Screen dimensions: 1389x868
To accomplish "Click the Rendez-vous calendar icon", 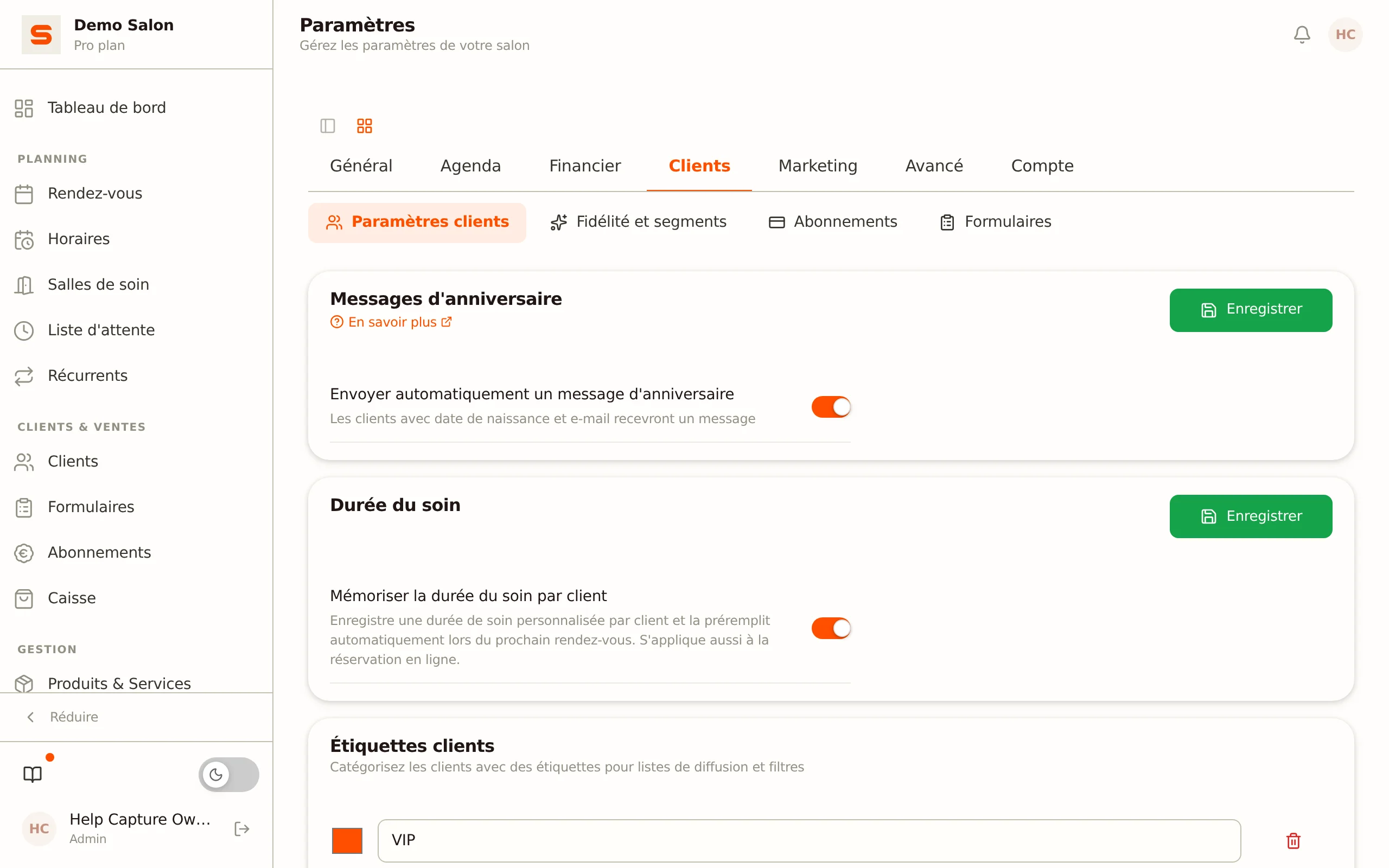I will coord(24,194).
